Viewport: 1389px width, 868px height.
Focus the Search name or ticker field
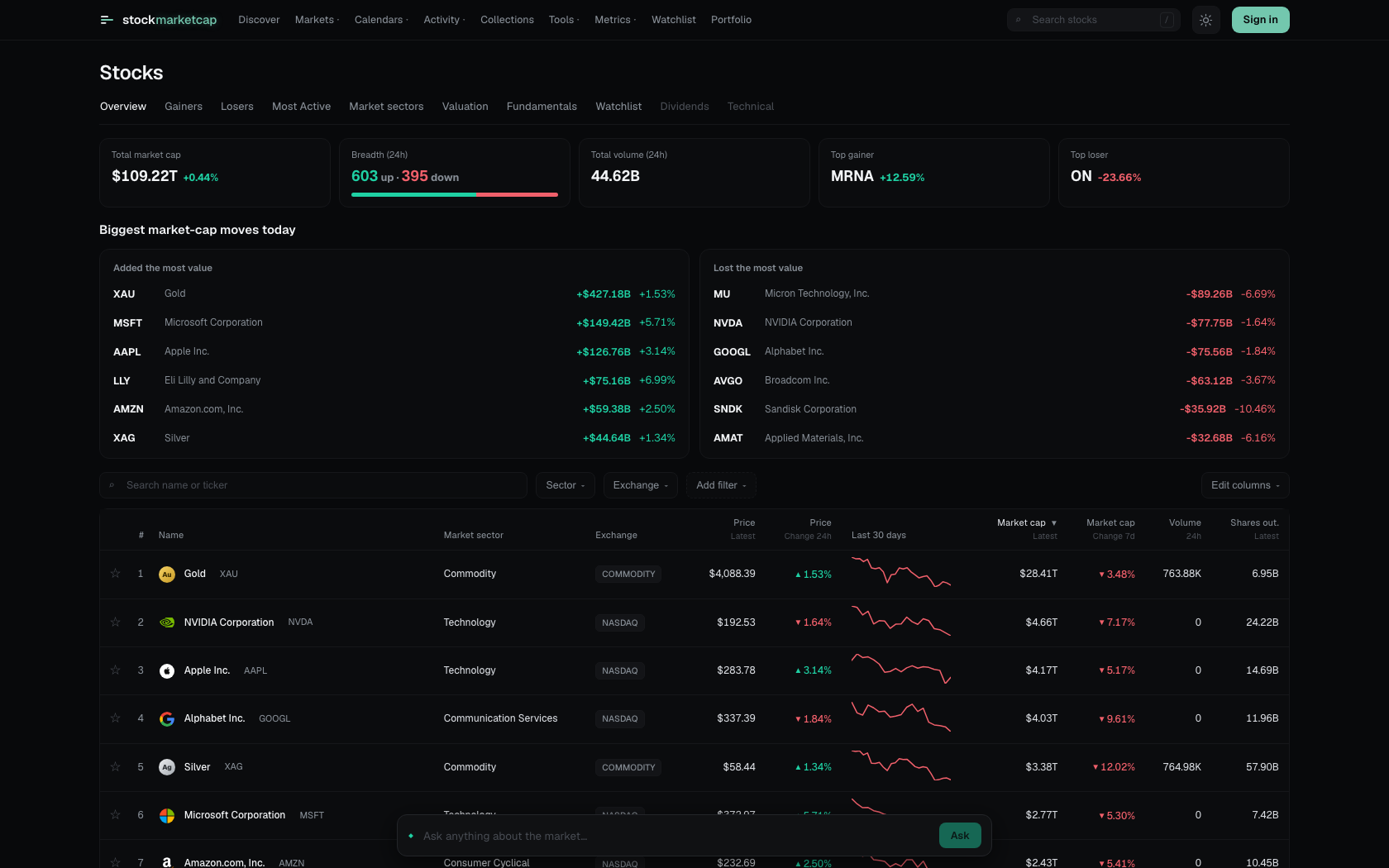[x=313, y=485]
